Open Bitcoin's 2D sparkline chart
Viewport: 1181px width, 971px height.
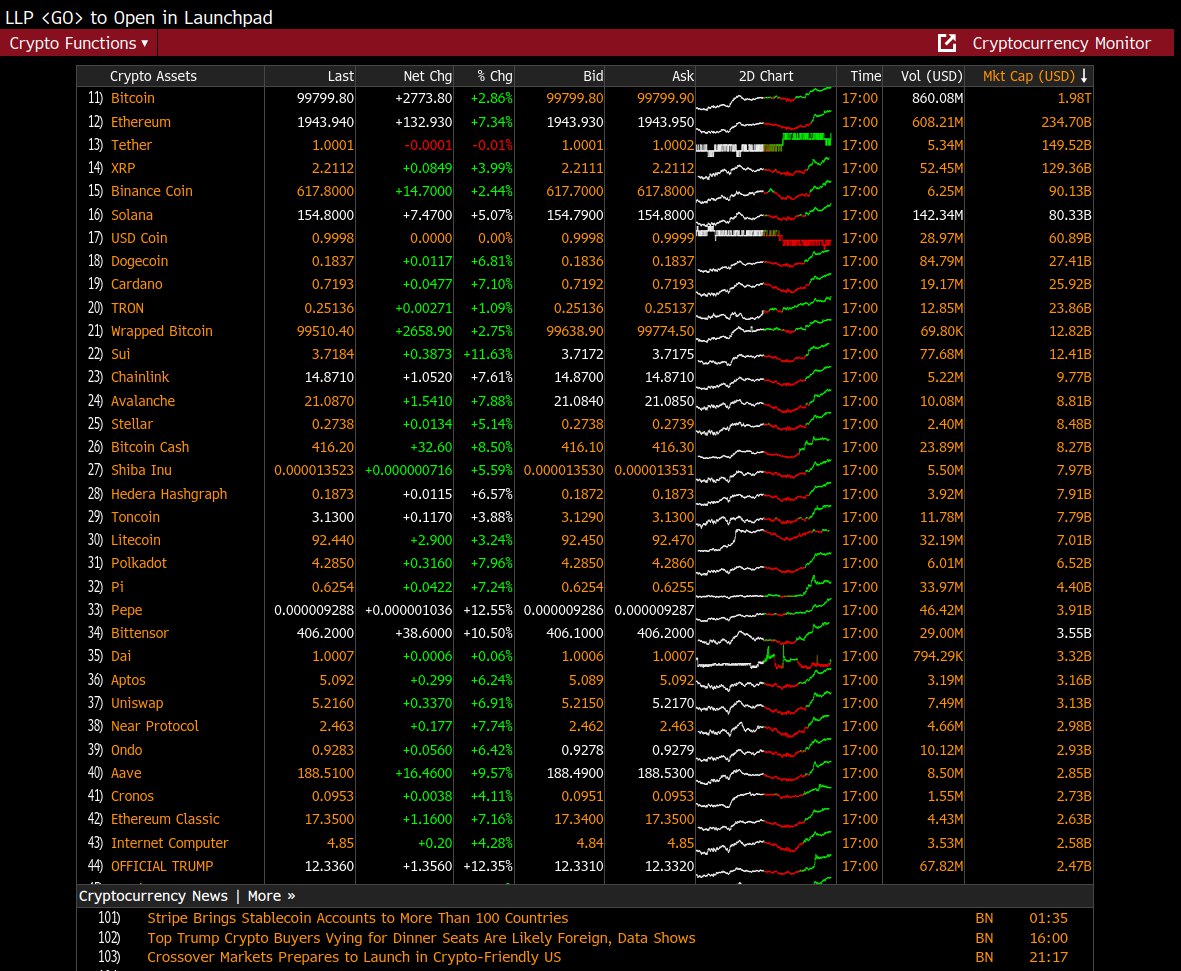pyautogui.click(x=764, y=98)
